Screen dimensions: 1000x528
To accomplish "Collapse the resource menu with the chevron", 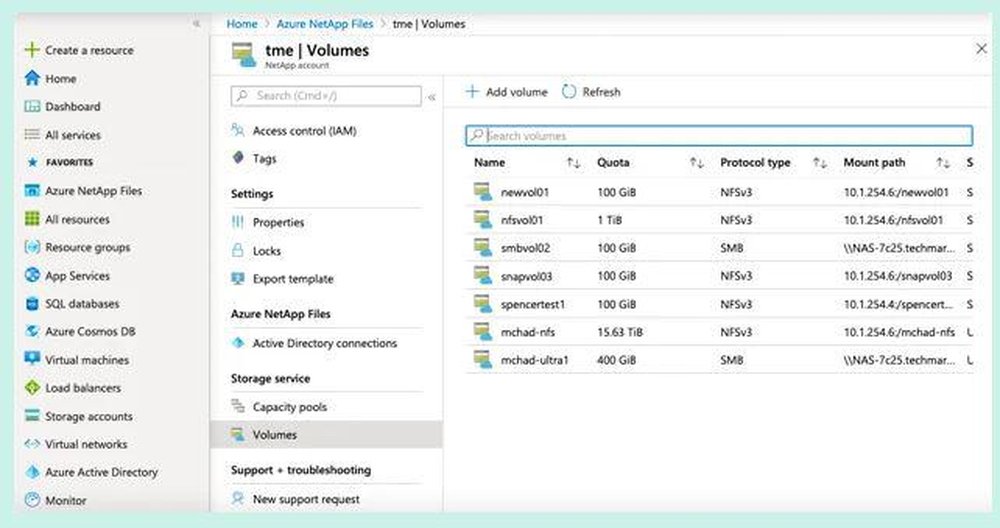I will pos(432,97).
